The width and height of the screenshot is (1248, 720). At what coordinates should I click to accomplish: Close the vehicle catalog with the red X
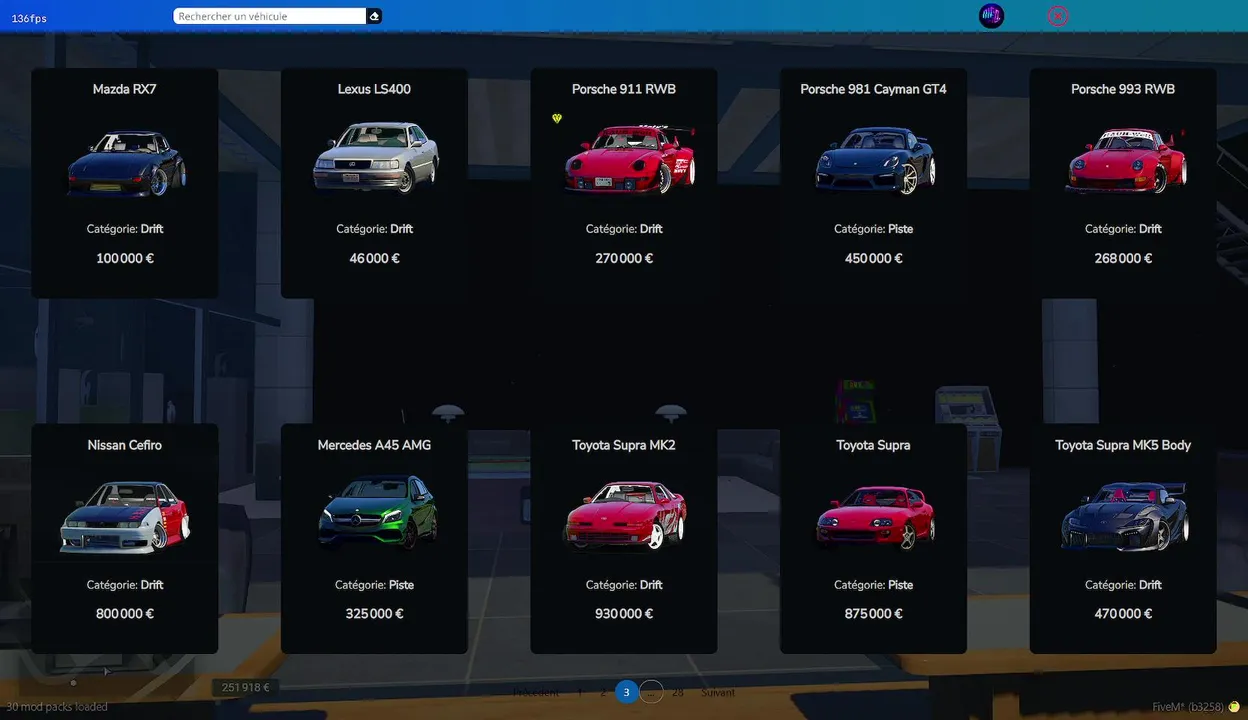[1058, 16]
